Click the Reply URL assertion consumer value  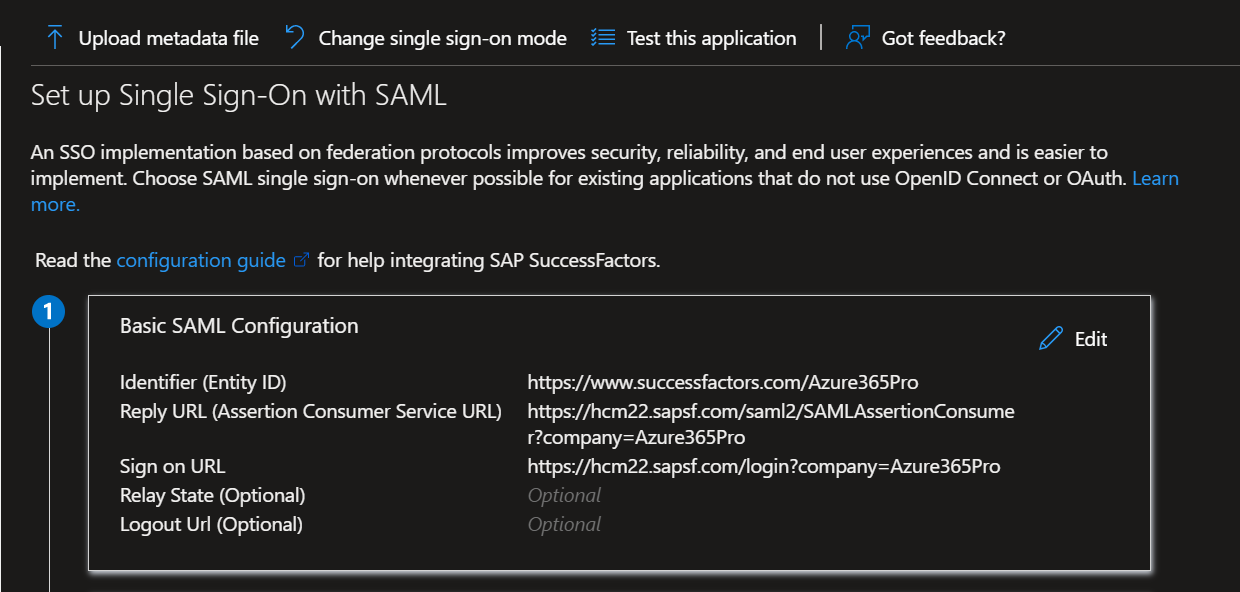click(x=771, y=424)
